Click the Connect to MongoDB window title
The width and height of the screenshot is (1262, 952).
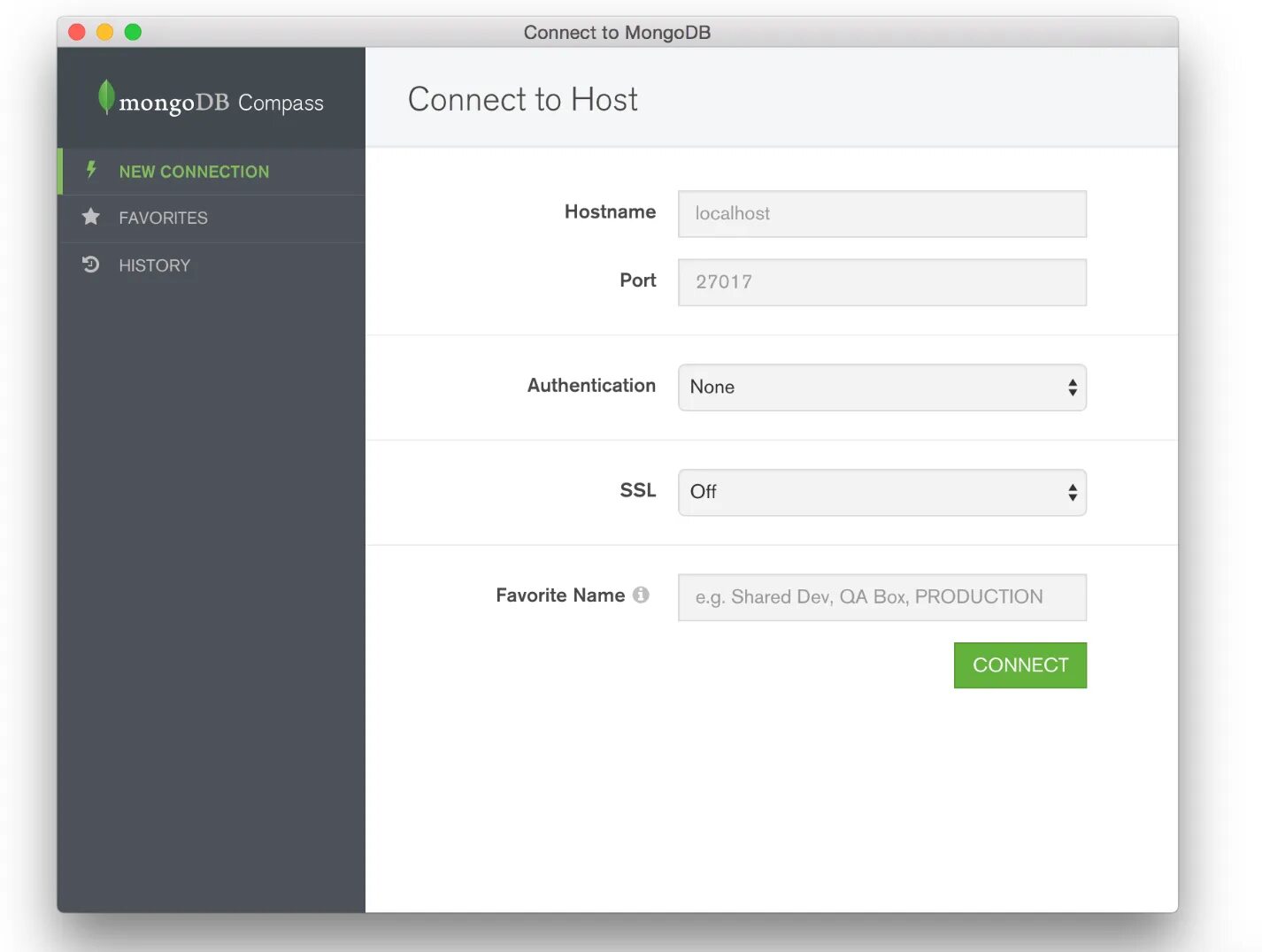[618, 33]
